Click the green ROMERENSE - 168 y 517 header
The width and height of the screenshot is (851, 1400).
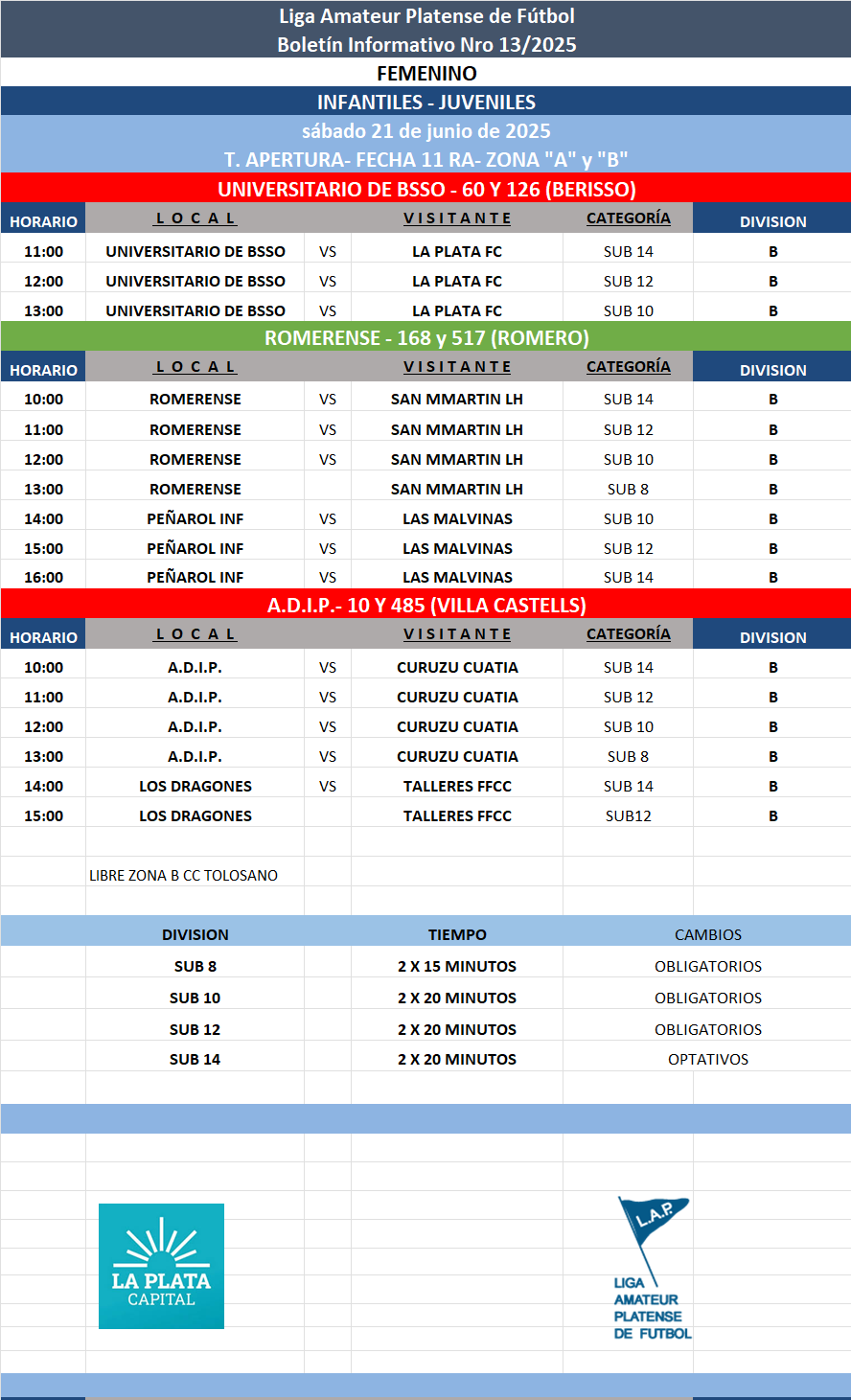click(426, 337)
